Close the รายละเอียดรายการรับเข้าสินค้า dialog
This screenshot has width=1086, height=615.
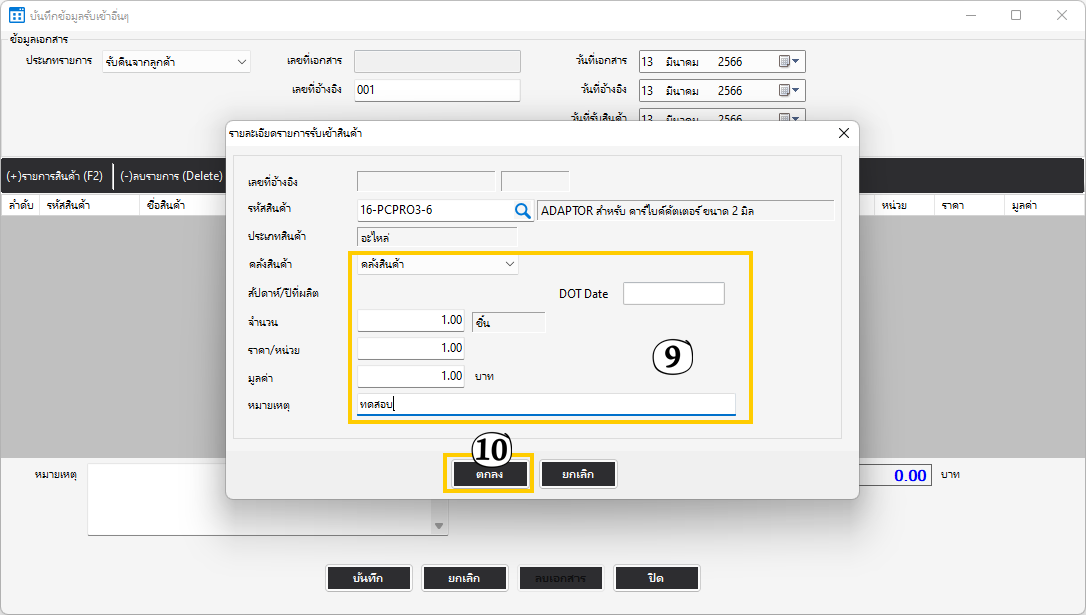click(x=843, y=133)
